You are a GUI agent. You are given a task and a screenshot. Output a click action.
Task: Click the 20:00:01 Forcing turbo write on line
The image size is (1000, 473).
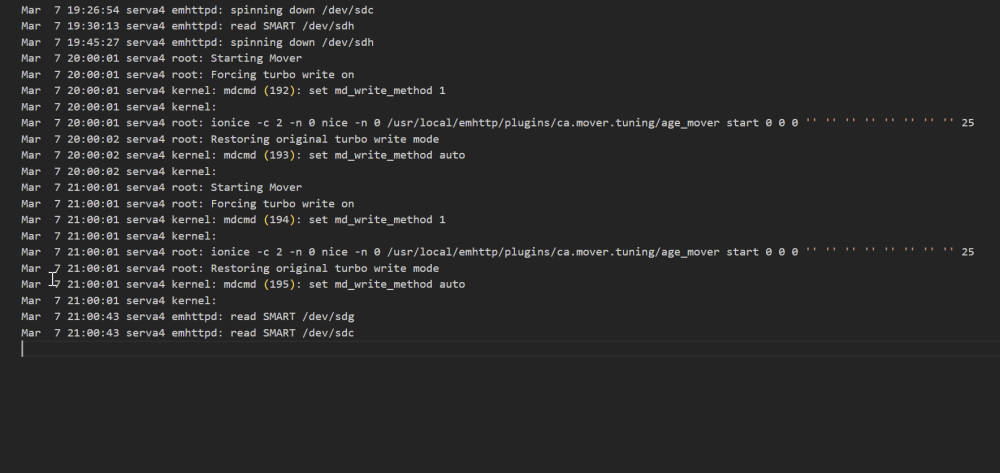188,75
